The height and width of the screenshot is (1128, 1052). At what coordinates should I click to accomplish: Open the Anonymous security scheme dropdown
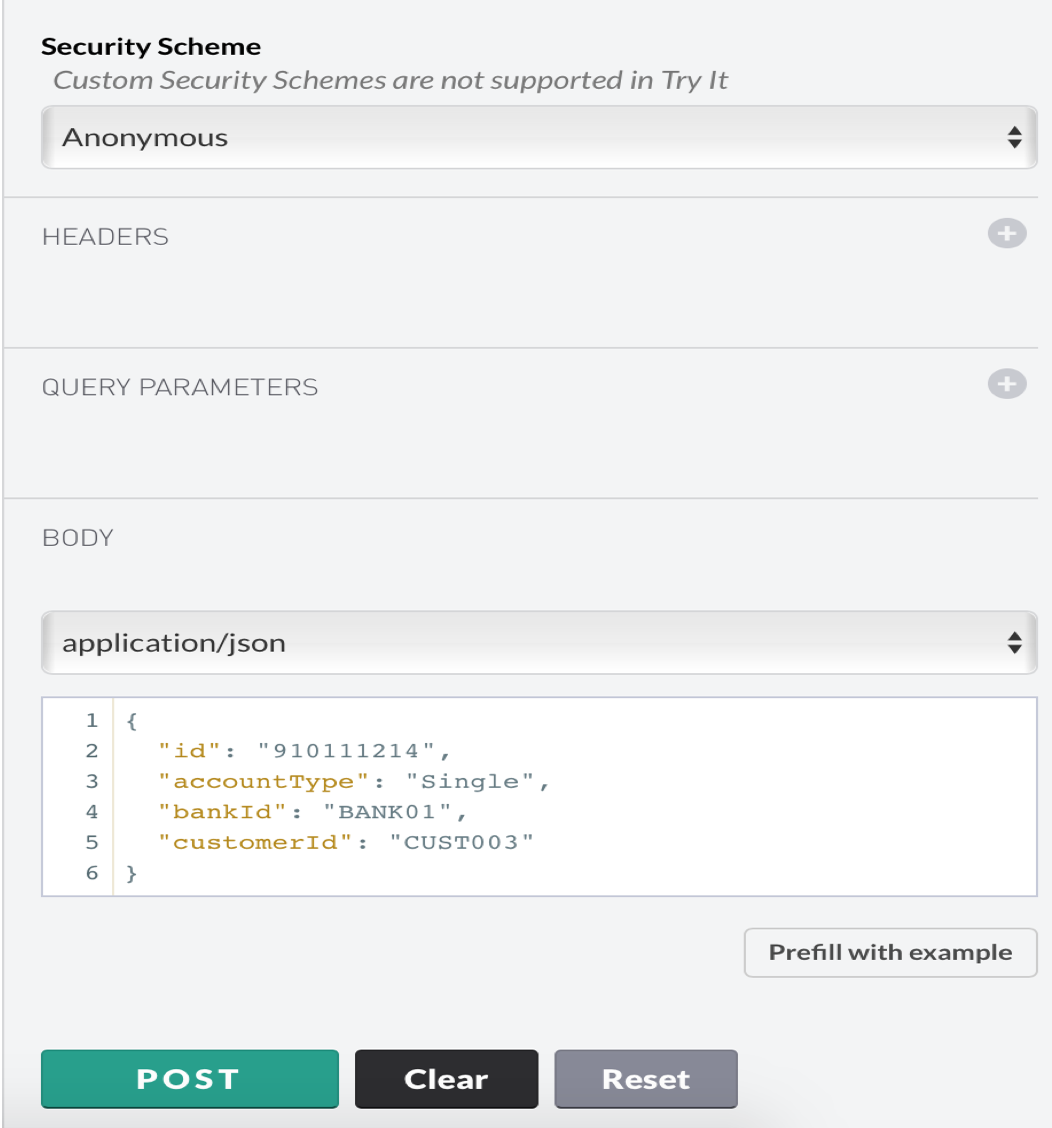pyautogui.click(x=538, y=138)
